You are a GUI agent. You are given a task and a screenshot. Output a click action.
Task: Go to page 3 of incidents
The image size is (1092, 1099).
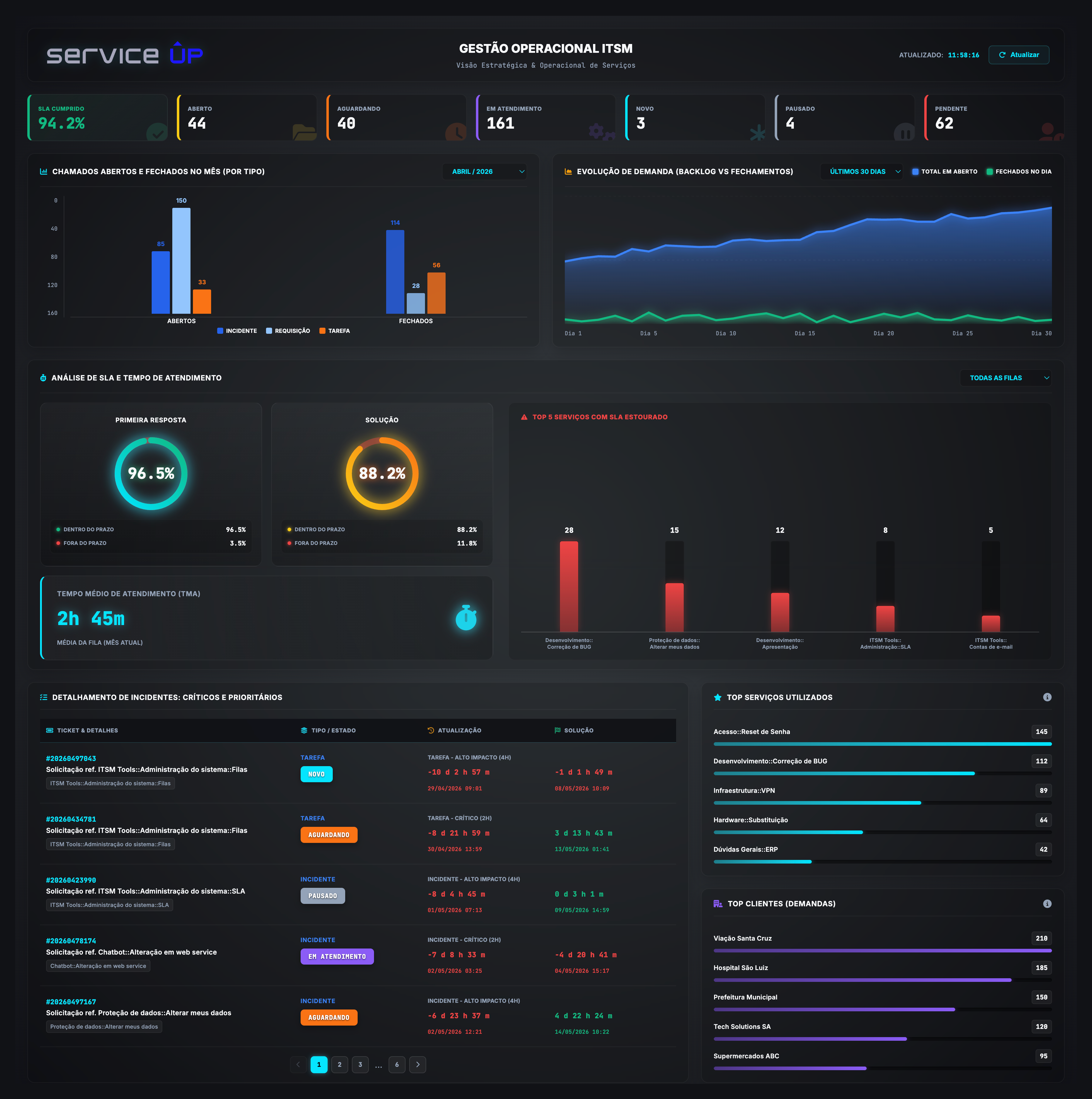point(360,1065)
